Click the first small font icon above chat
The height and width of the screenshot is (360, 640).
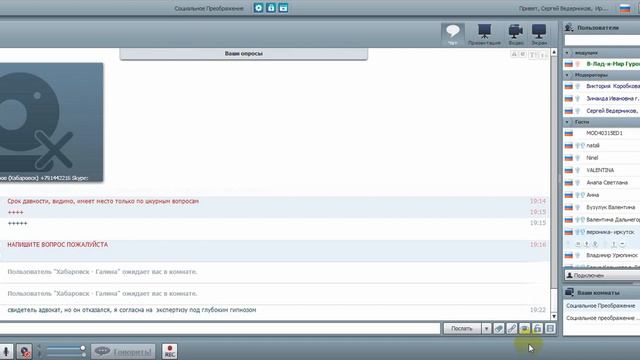pos(514,54)
